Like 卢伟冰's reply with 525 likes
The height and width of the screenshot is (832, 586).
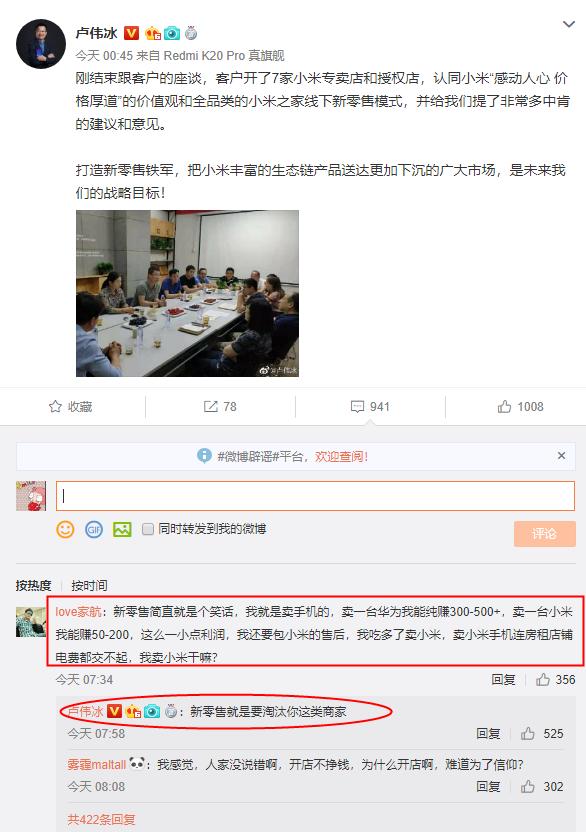pyautogui.click(x=528, y=734)
